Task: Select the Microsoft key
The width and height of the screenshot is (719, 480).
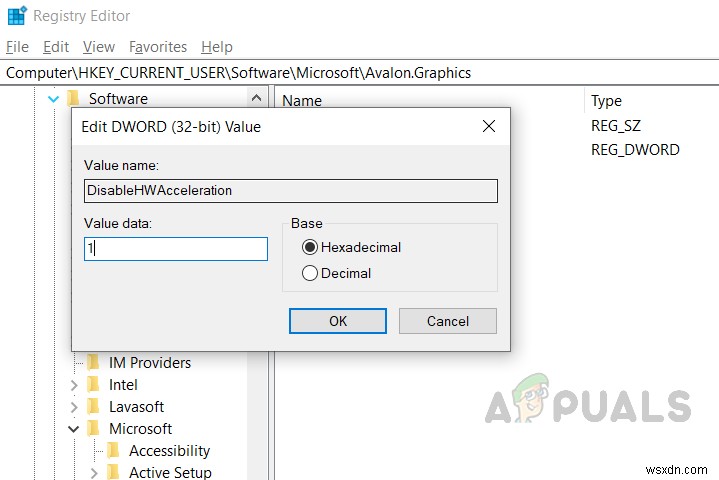Action: [x=140, y=429]
